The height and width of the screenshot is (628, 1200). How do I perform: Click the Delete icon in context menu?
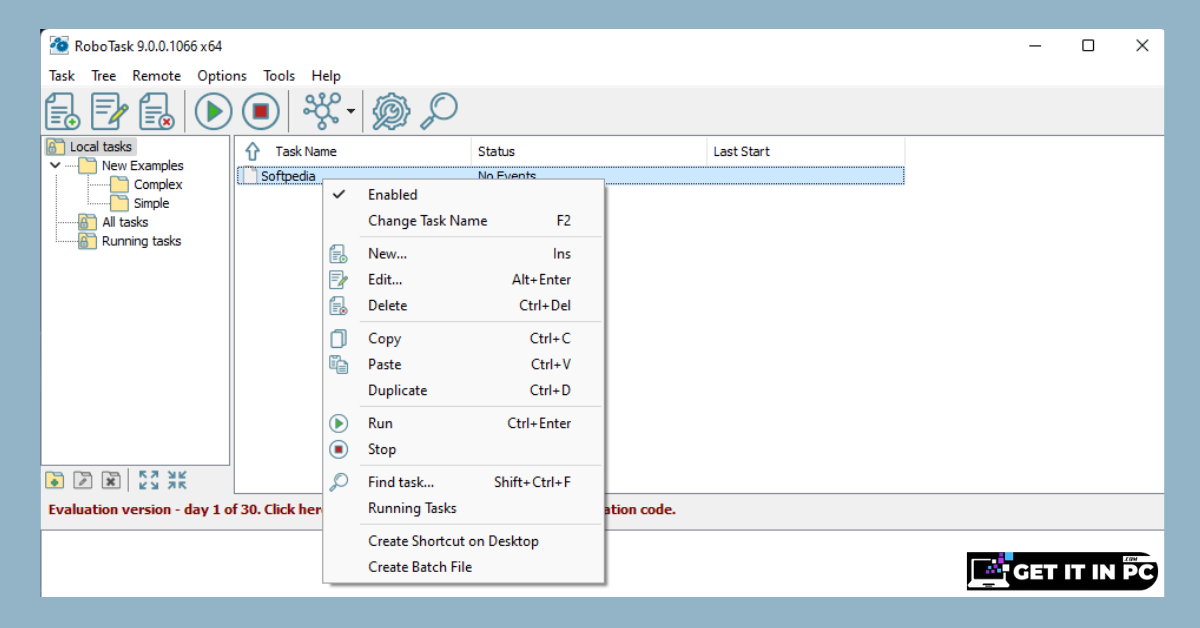pyautogui.click(x=339, y=306)
